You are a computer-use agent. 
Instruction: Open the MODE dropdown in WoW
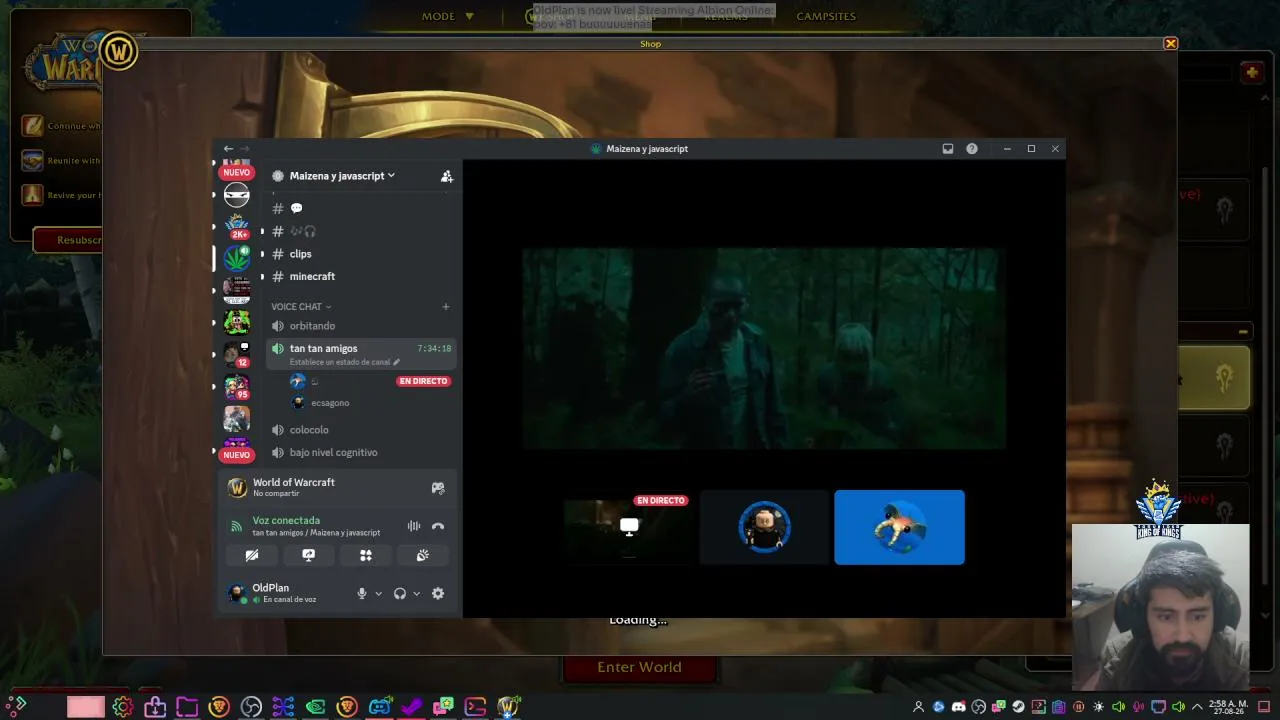(x=448, y=16)
